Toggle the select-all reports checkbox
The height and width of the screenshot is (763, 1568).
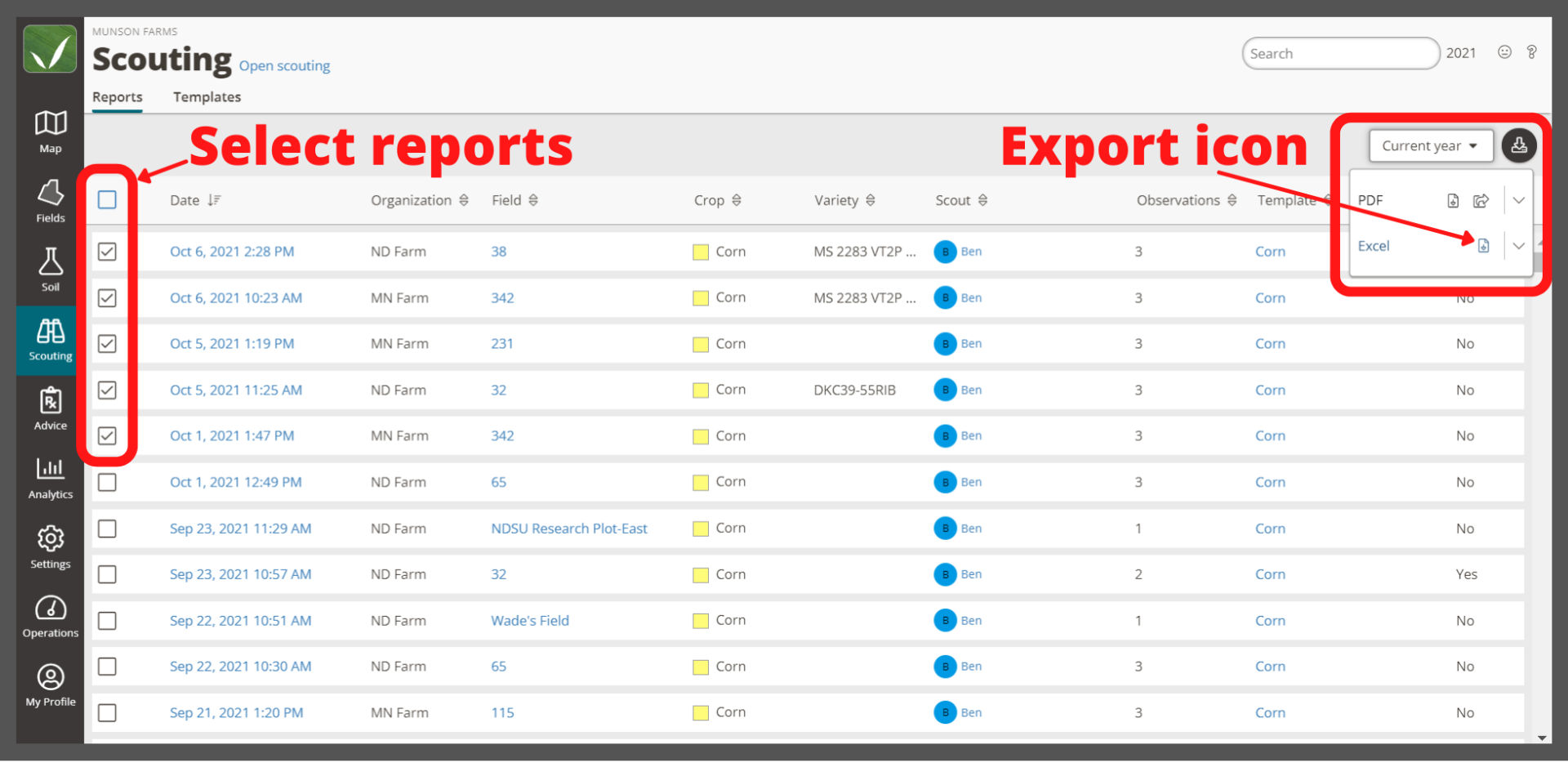coord(107,199)
